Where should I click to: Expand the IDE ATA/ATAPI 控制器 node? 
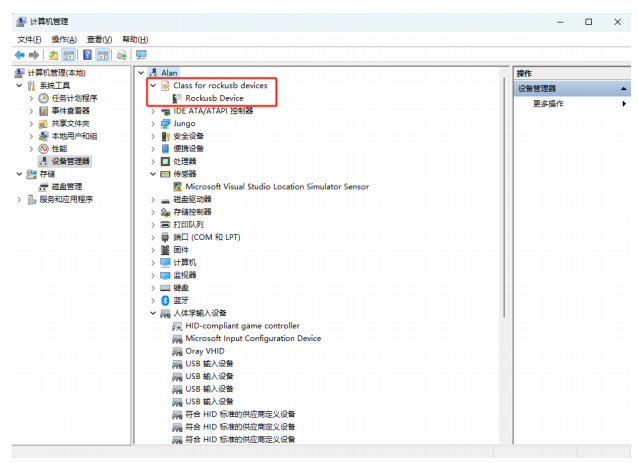tap(153, 111)
